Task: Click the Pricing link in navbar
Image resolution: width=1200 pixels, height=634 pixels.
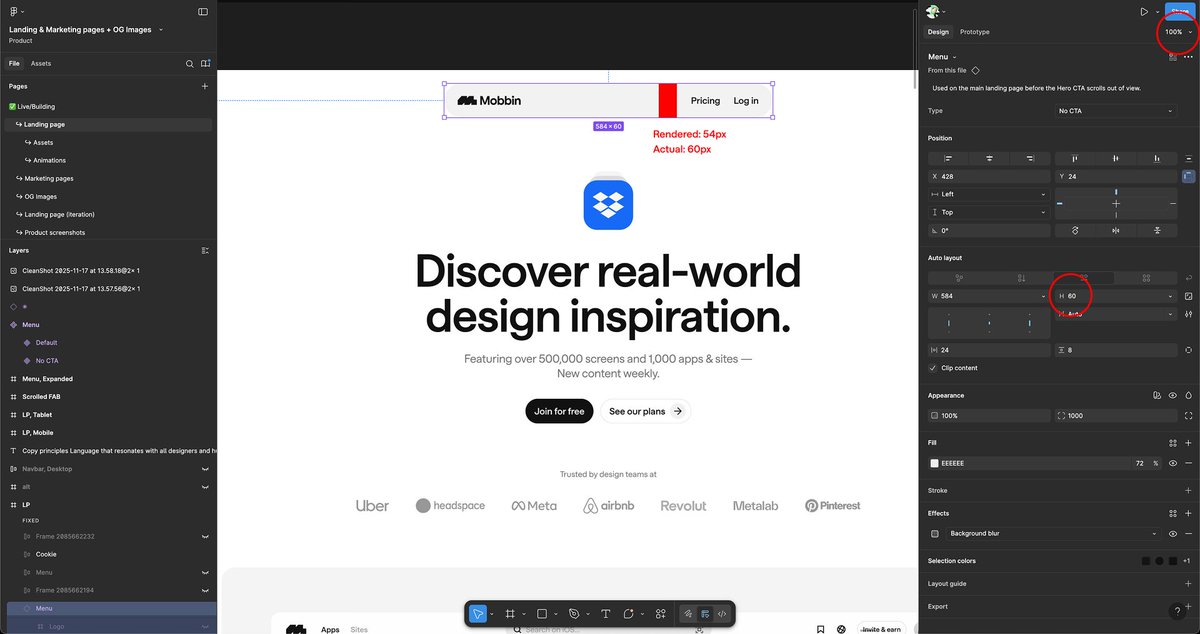Action: click(705, 100)
